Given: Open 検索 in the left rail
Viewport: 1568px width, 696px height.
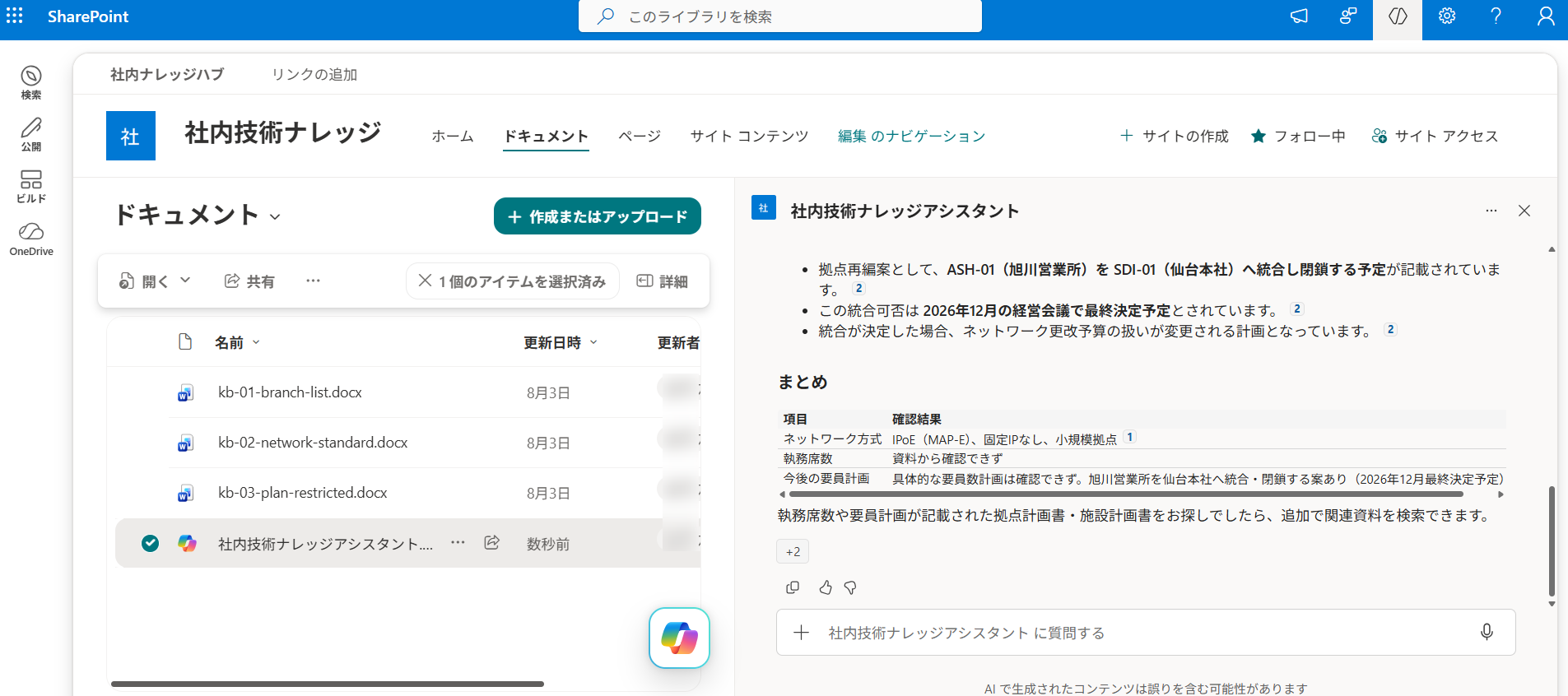Looking at the screenshot, I should pyautogui.click(x=31, y=82).
